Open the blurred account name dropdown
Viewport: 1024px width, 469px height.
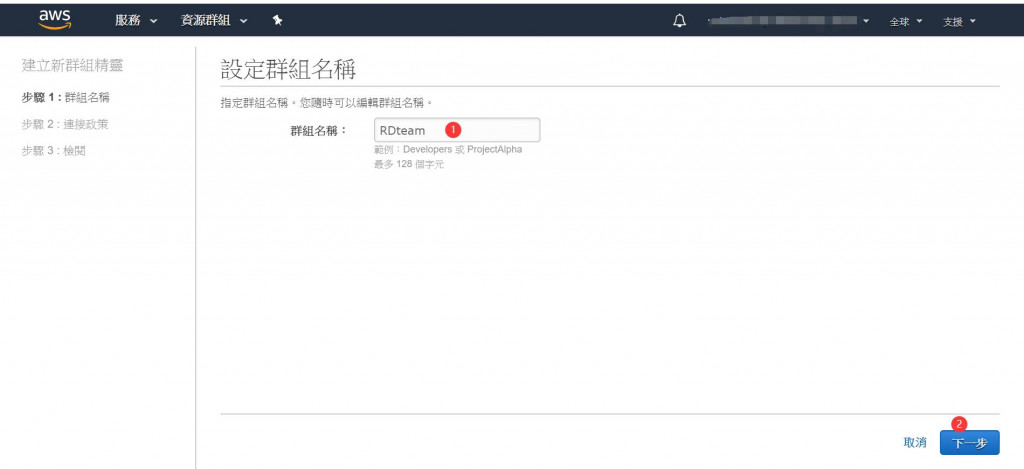pyautogui.click(x=789, y=21)
